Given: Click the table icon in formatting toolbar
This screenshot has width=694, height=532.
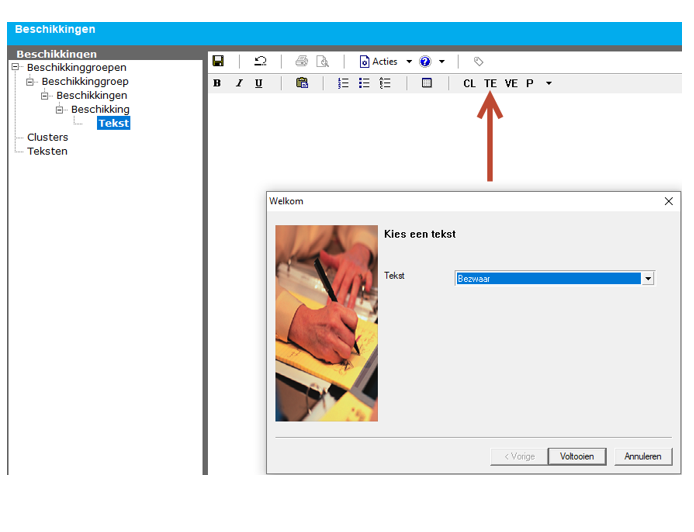Looking at the screenshot, I should (427, 83).
